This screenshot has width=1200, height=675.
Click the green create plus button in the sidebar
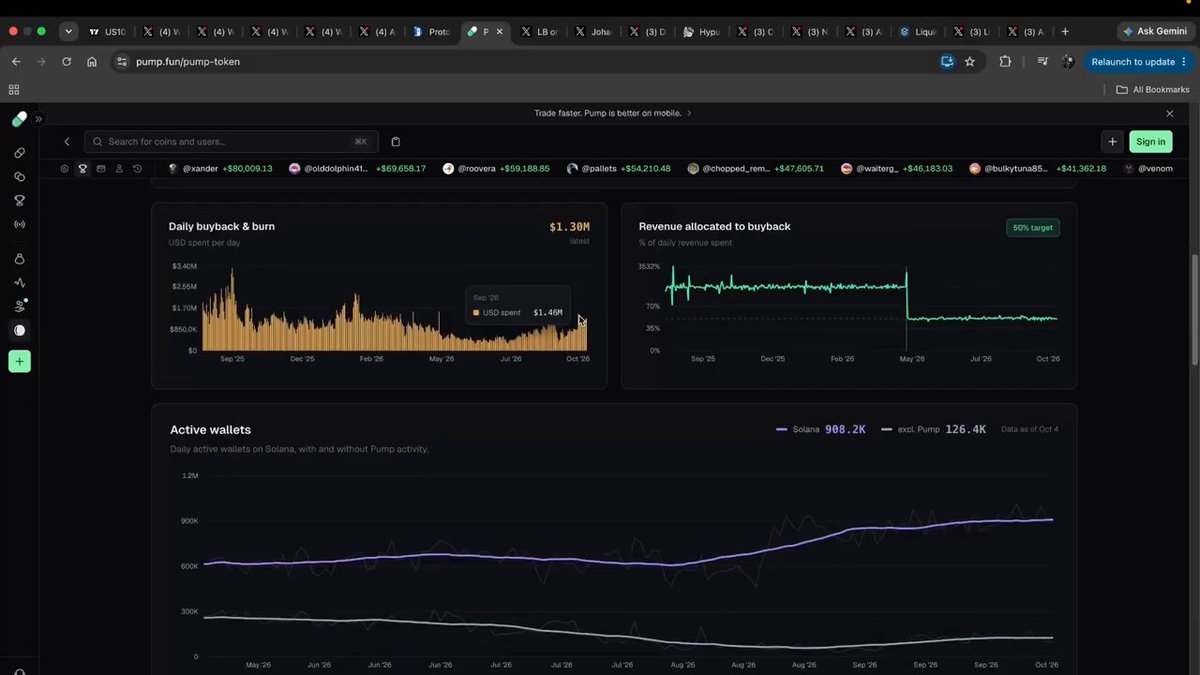click(19, 361)
